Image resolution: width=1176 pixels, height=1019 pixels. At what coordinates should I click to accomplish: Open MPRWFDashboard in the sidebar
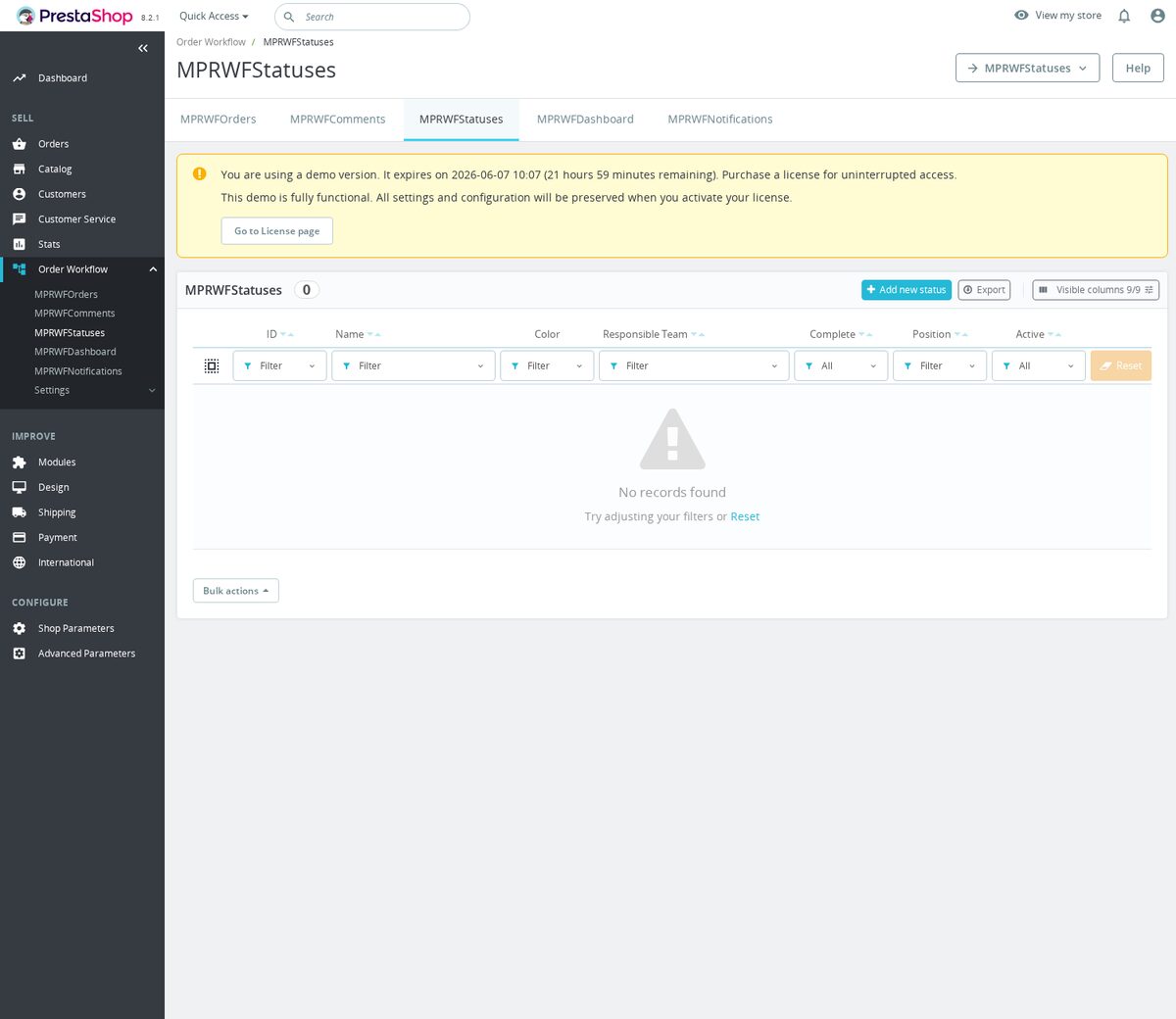coord(75,352)
